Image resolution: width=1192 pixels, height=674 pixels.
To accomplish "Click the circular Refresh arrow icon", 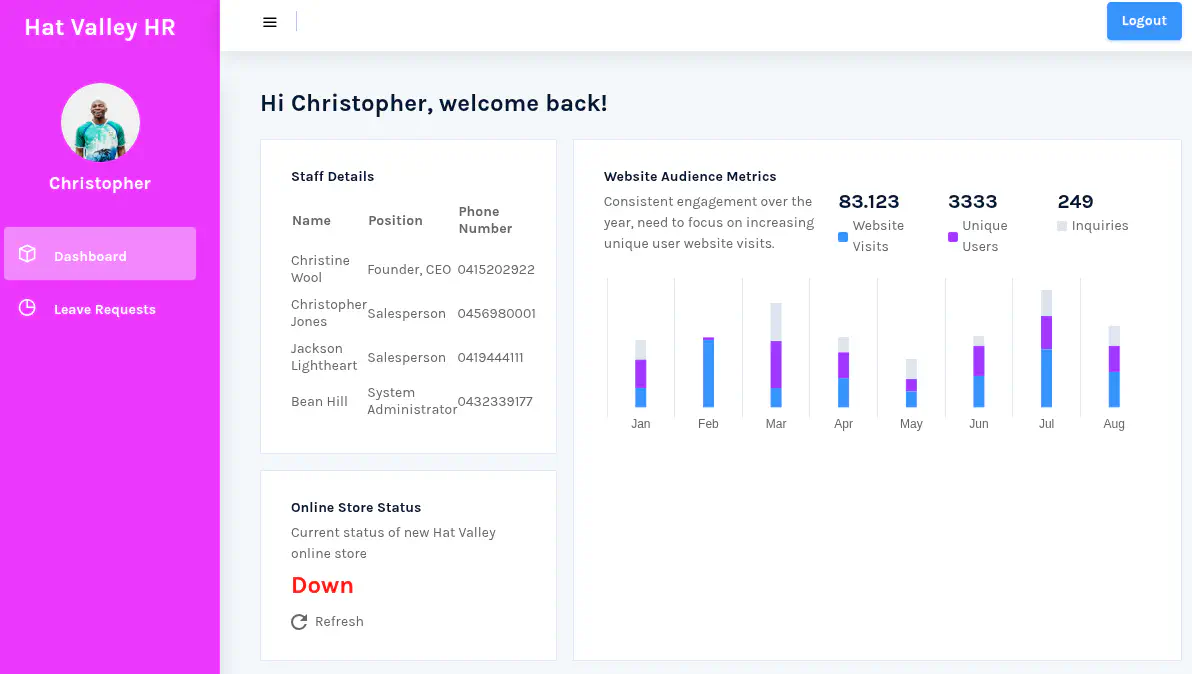I will pyautogui.click(x=299, y=622).
